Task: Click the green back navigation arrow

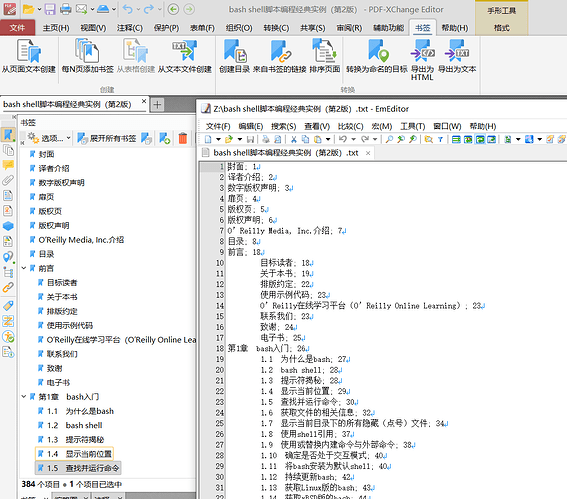Action: (174, 9)
